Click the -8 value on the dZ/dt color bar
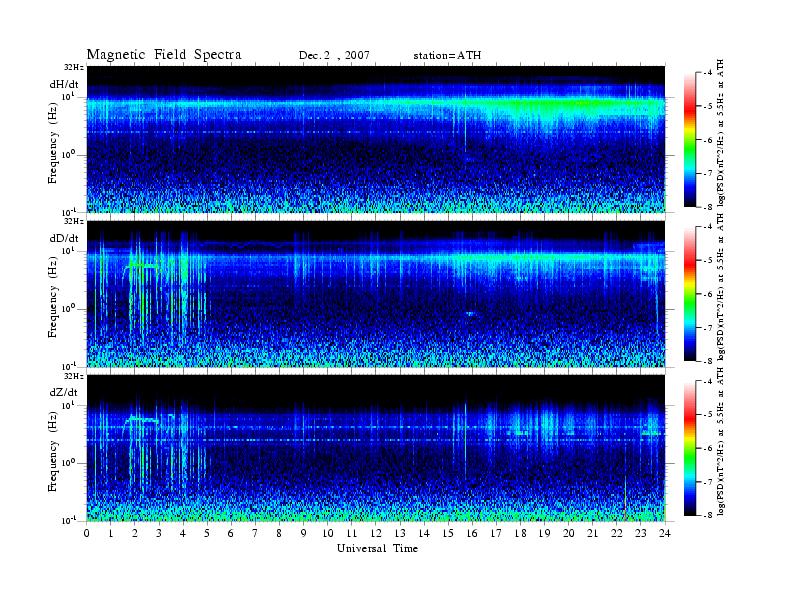792x612 pixels. (708, 515)
